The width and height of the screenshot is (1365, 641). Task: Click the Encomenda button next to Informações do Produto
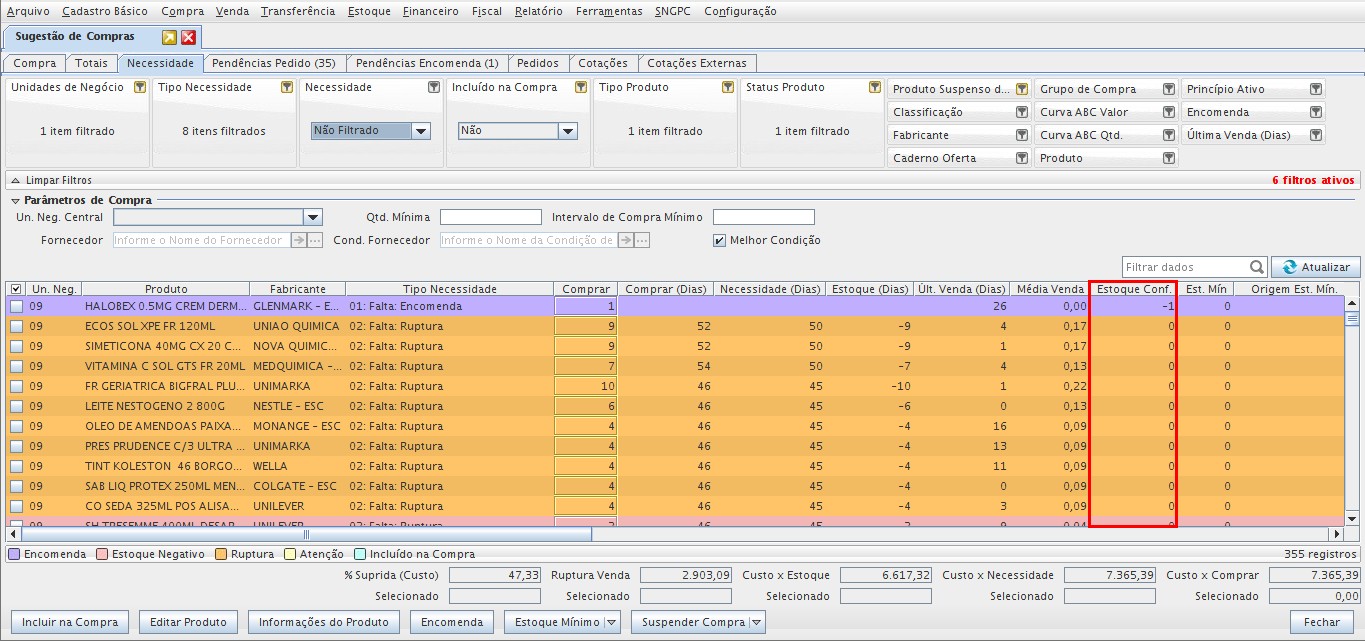click(452, 622)
